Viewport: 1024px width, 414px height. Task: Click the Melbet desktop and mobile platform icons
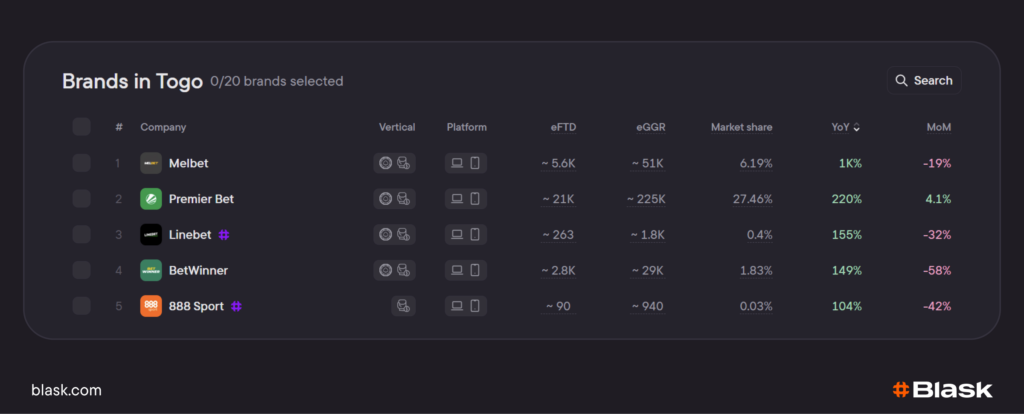[465, 163]
